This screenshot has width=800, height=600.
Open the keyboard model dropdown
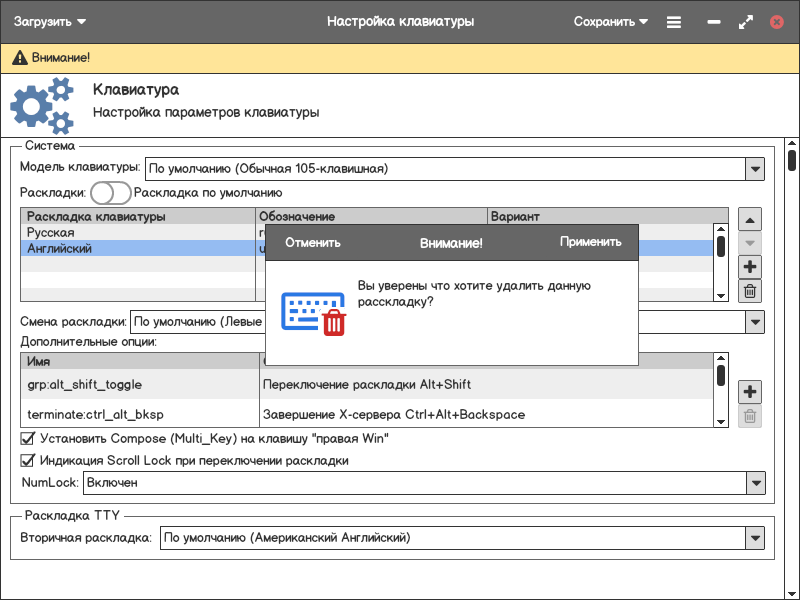[755, 169]
